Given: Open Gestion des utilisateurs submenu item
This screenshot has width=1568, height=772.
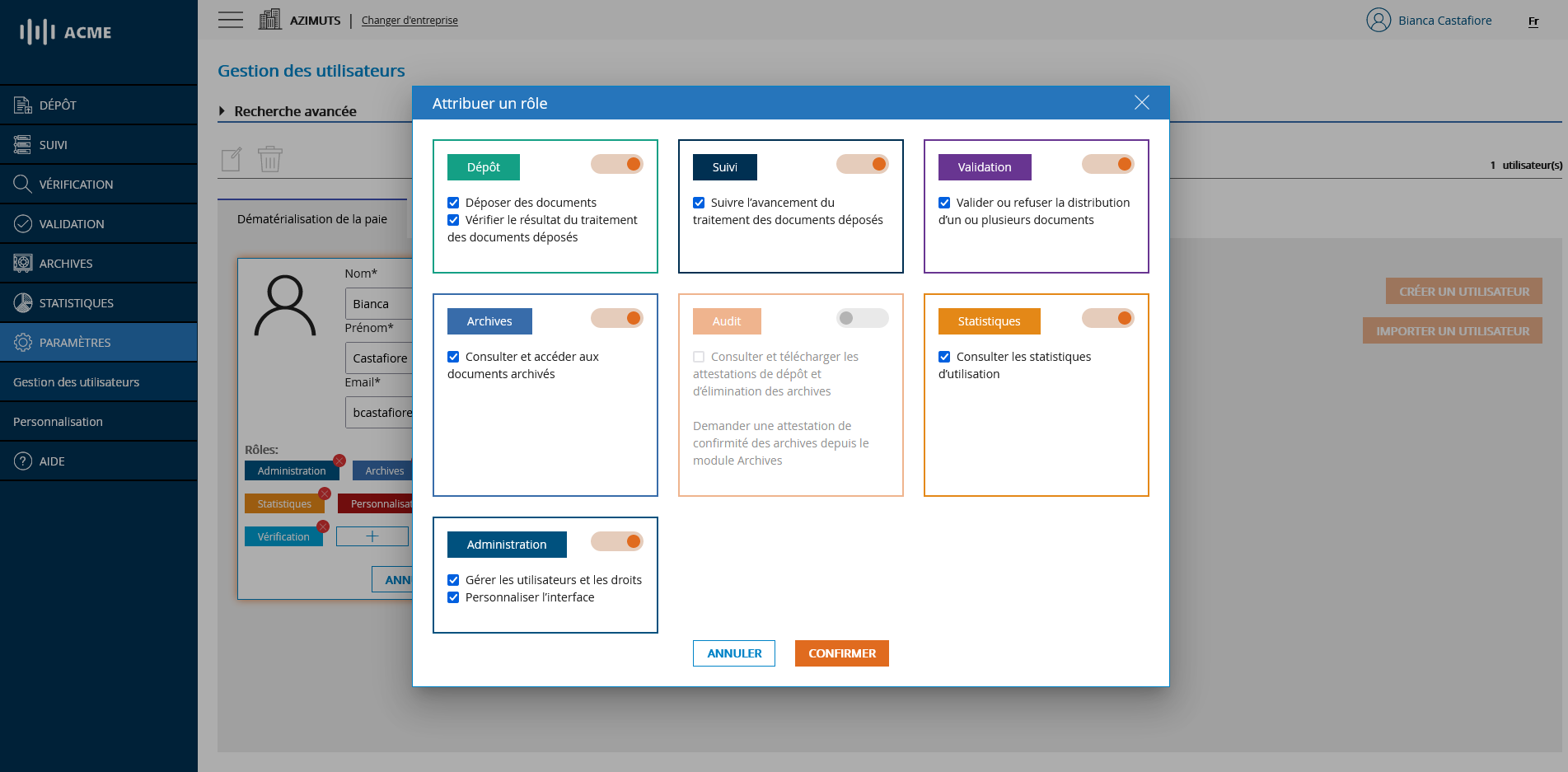Looking at the screenshot, I should [x=76, y=381].
